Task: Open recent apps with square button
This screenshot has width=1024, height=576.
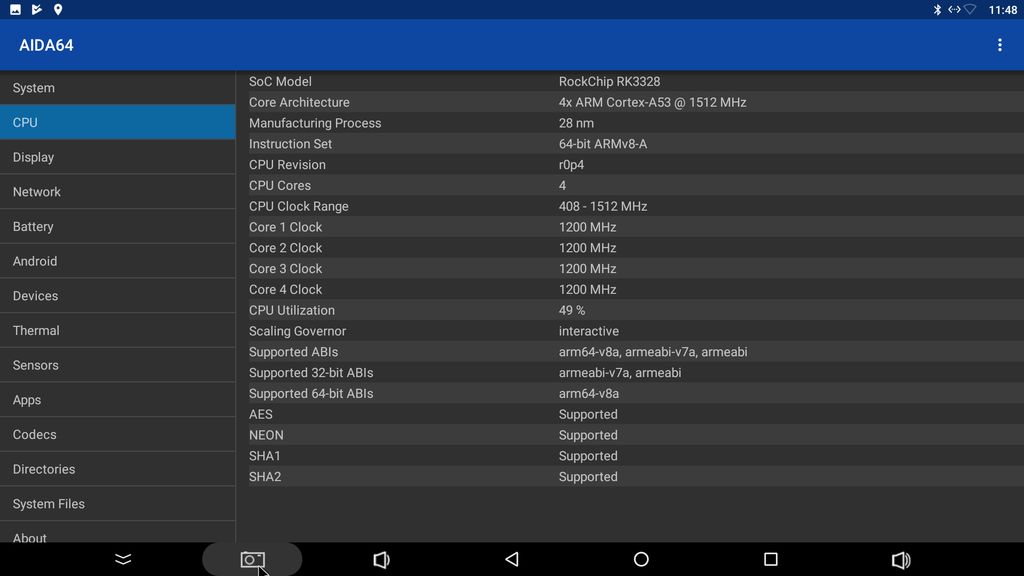Action: 770,559
